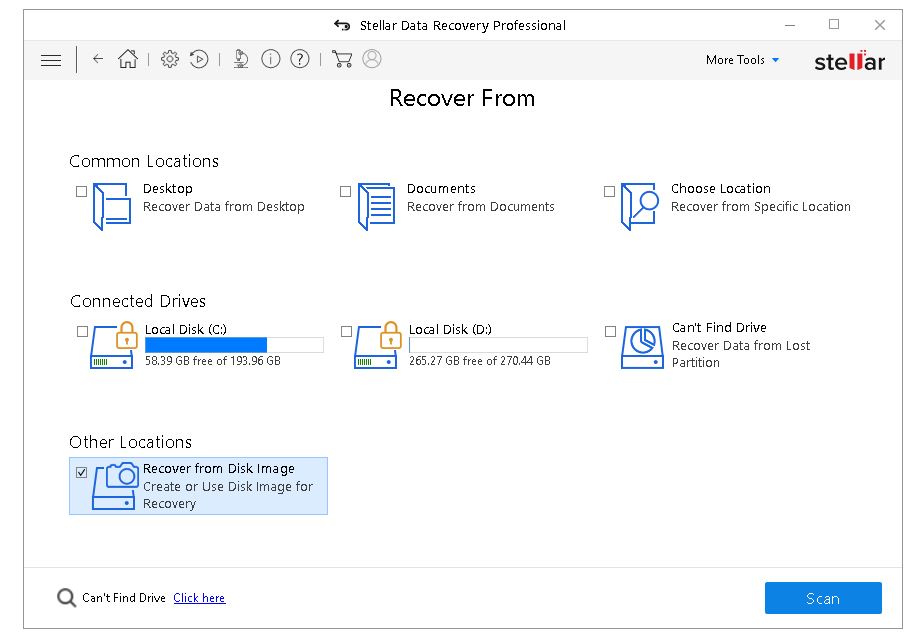Click the Can't Find Drive partition icon
The width and height of the screenshot is (918, 639).
[642, 347]
